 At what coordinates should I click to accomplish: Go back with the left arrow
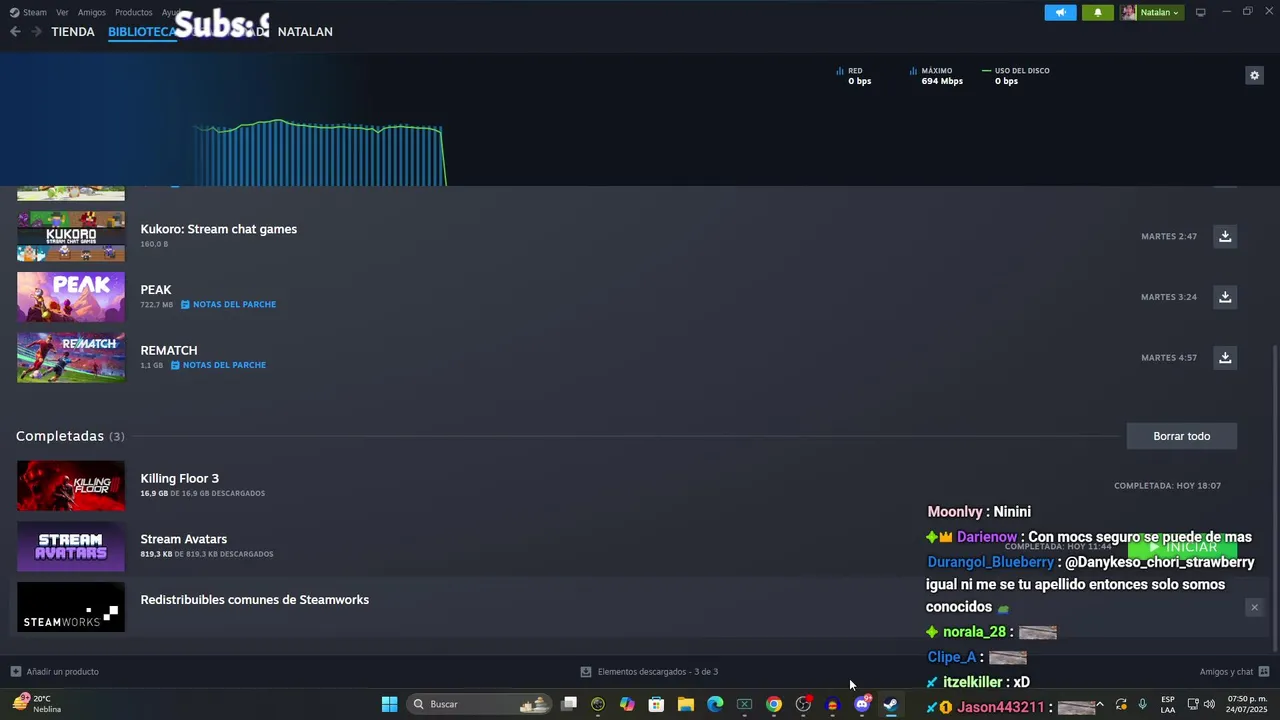pyautogui.click(x=15, y=32)
